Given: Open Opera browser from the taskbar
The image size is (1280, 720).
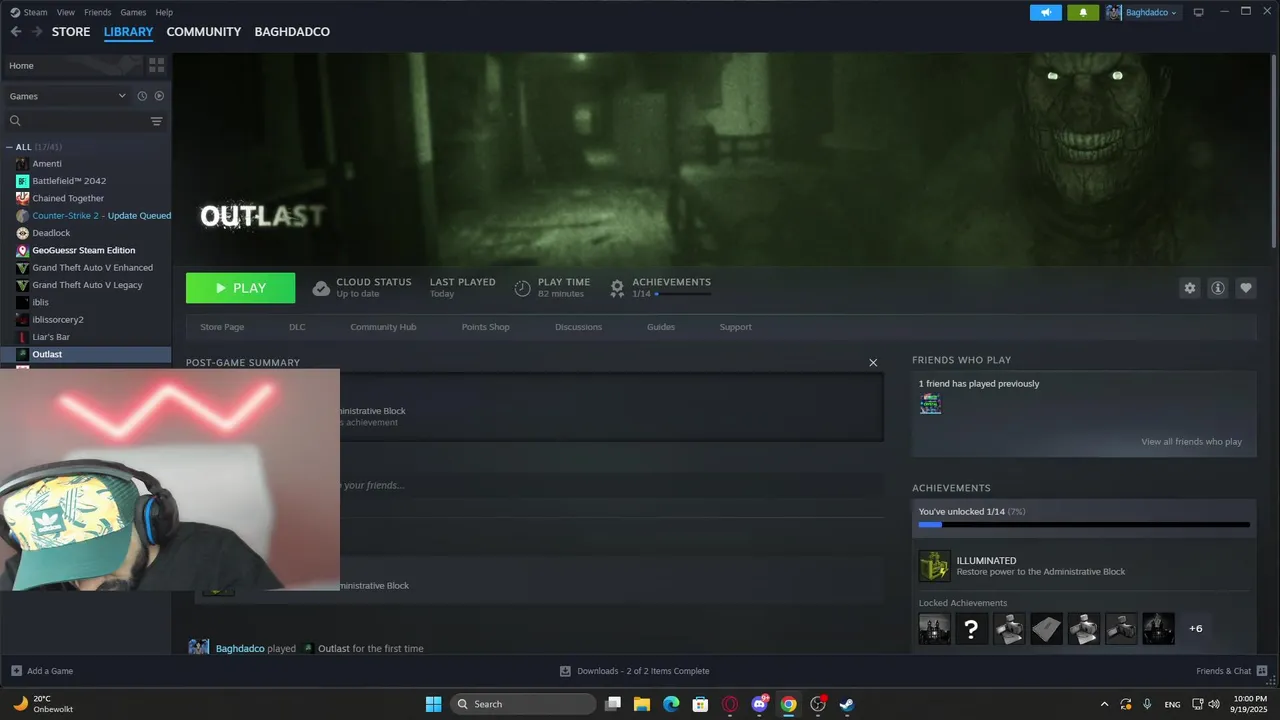Looking at the screenshot, I should [730, 704].
